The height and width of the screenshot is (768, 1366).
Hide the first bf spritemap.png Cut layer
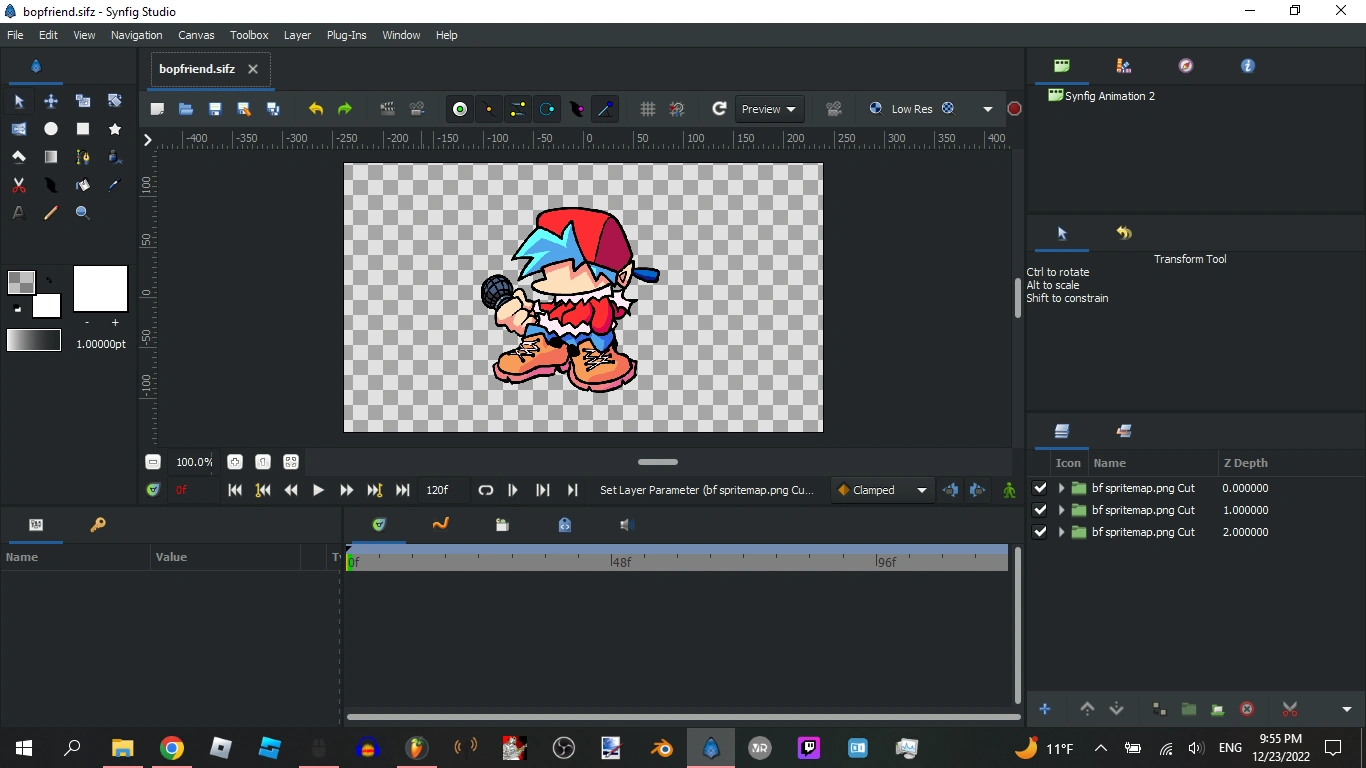pos(1039,488)
